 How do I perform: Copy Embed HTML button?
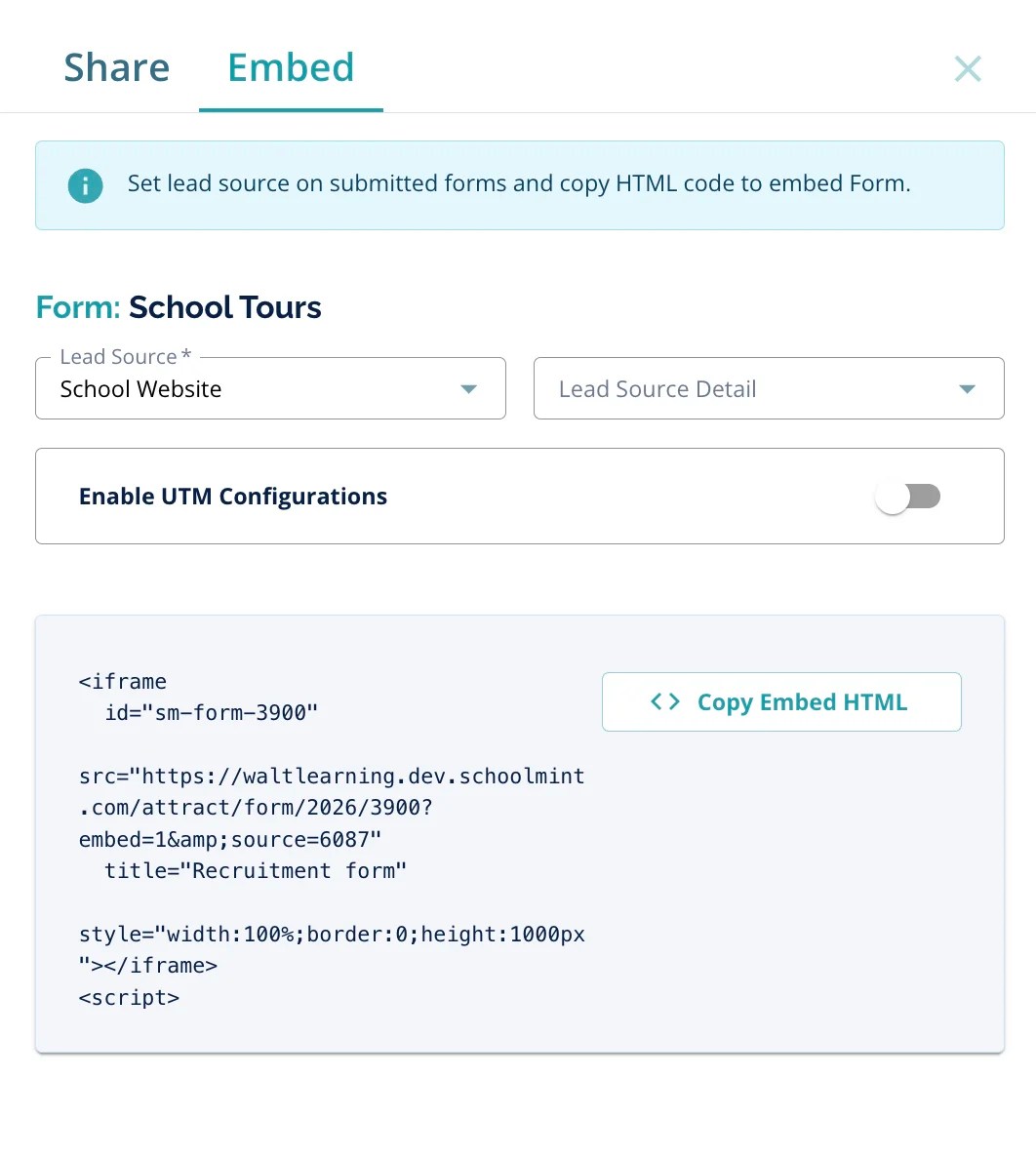click(781, 701)
